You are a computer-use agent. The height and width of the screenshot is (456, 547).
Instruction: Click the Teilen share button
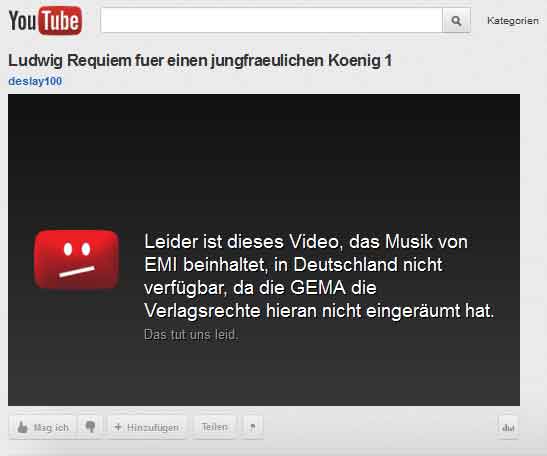(x=215, y=426)
